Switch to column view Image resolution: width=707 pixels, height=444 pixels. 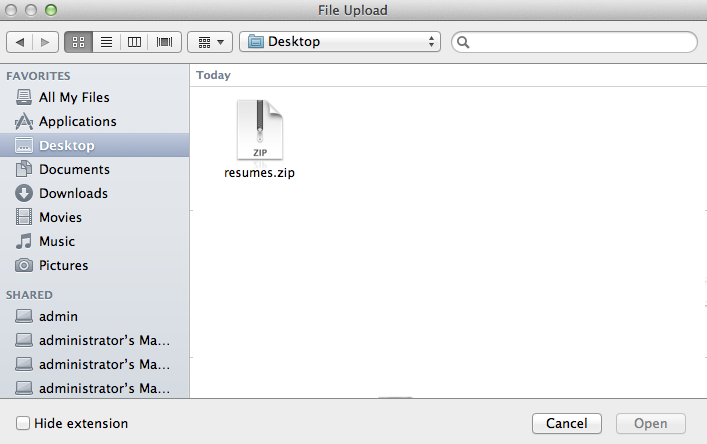coord(134,42)
